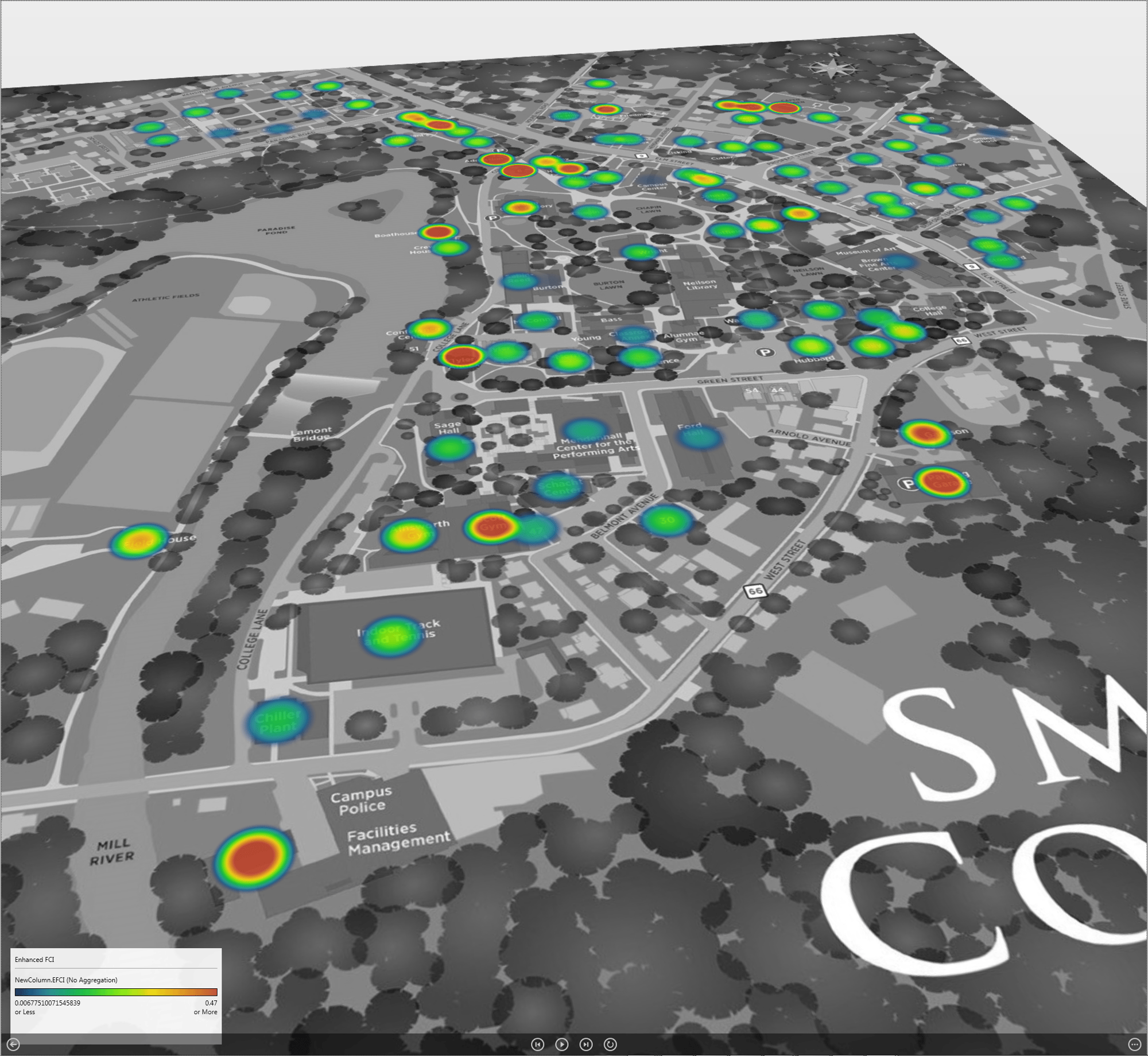The height and width of the screenshot is (1056, 1148).
Task: Click the Center for the Performing Arts label
Action: [x=595, y=448]
